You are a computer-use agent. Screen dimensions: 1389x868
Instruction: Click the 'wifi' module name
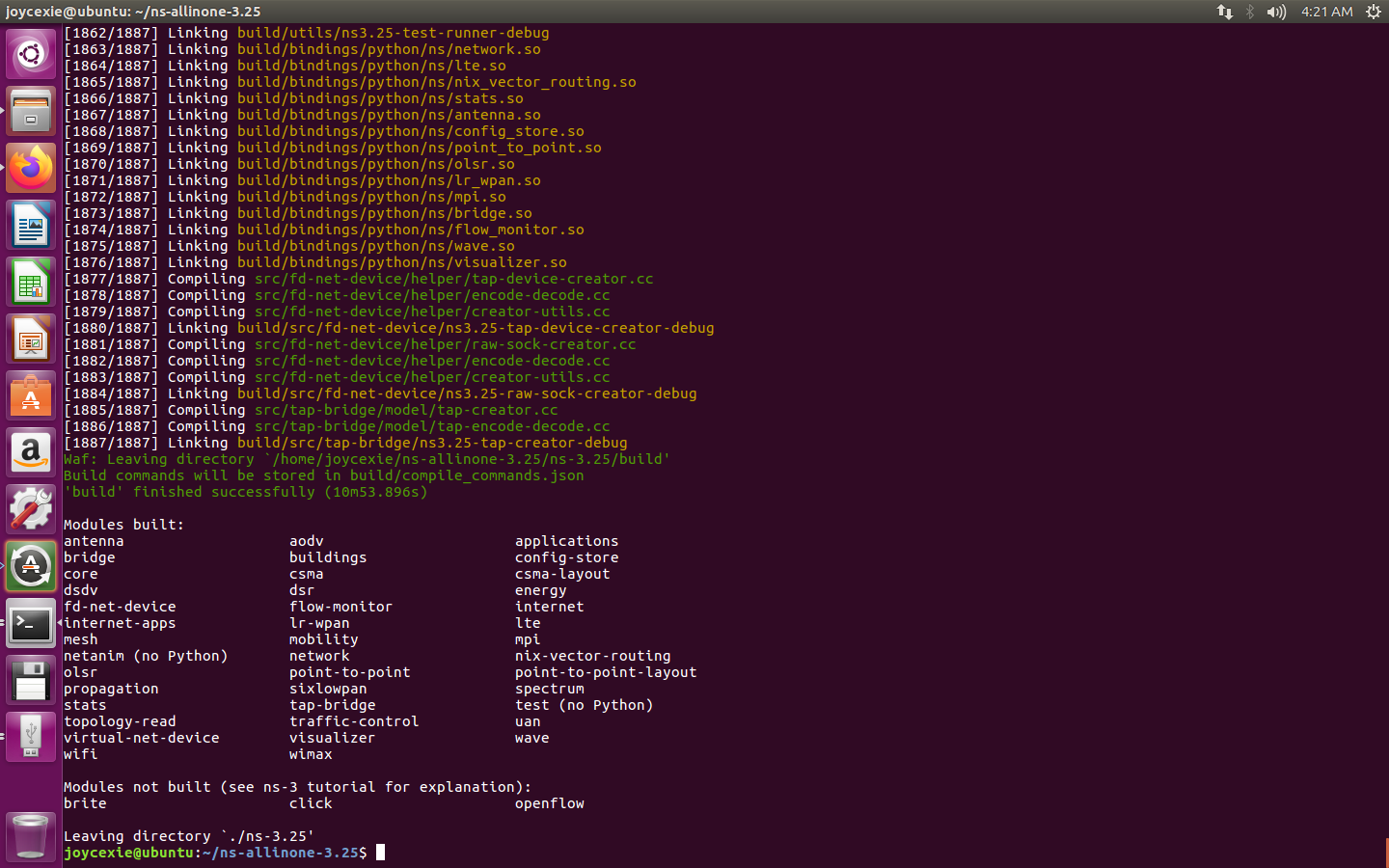click(x=81, y=754)
